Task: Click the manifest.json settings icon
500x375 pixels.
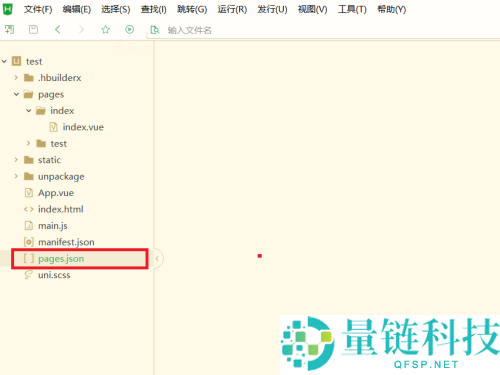Action: (x=29, y=242)
